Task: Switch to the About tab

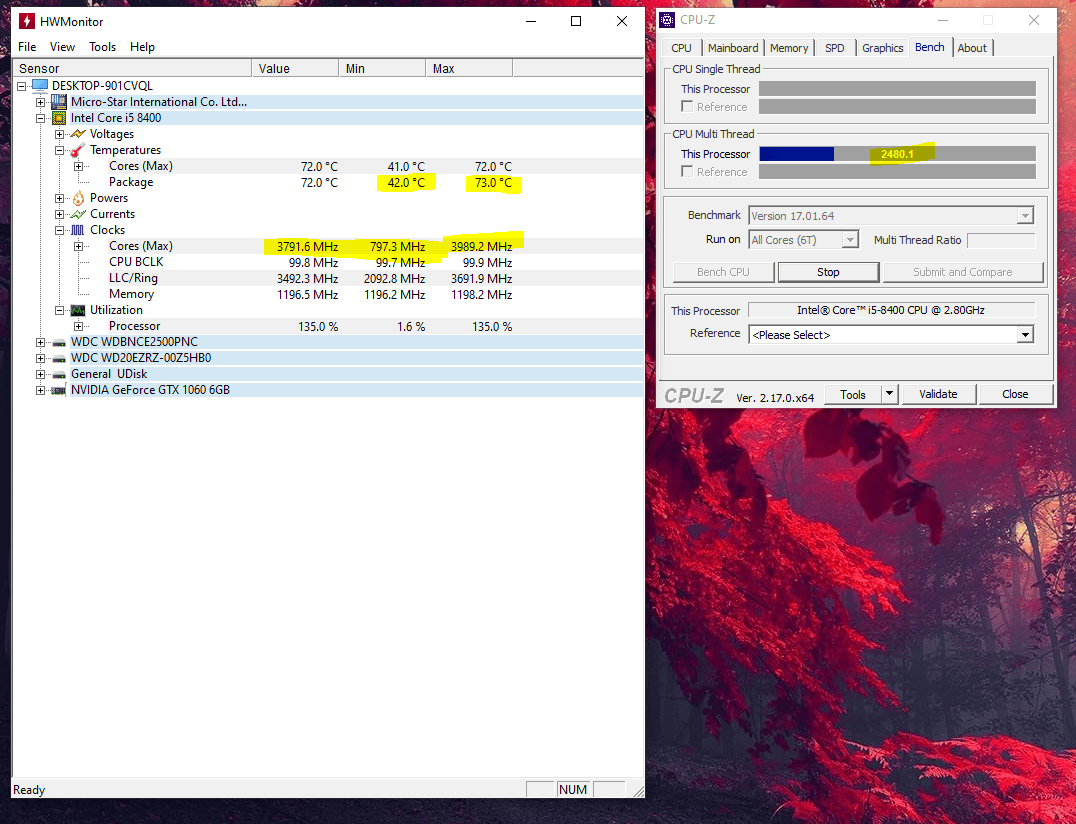Action: coord(972,48)
